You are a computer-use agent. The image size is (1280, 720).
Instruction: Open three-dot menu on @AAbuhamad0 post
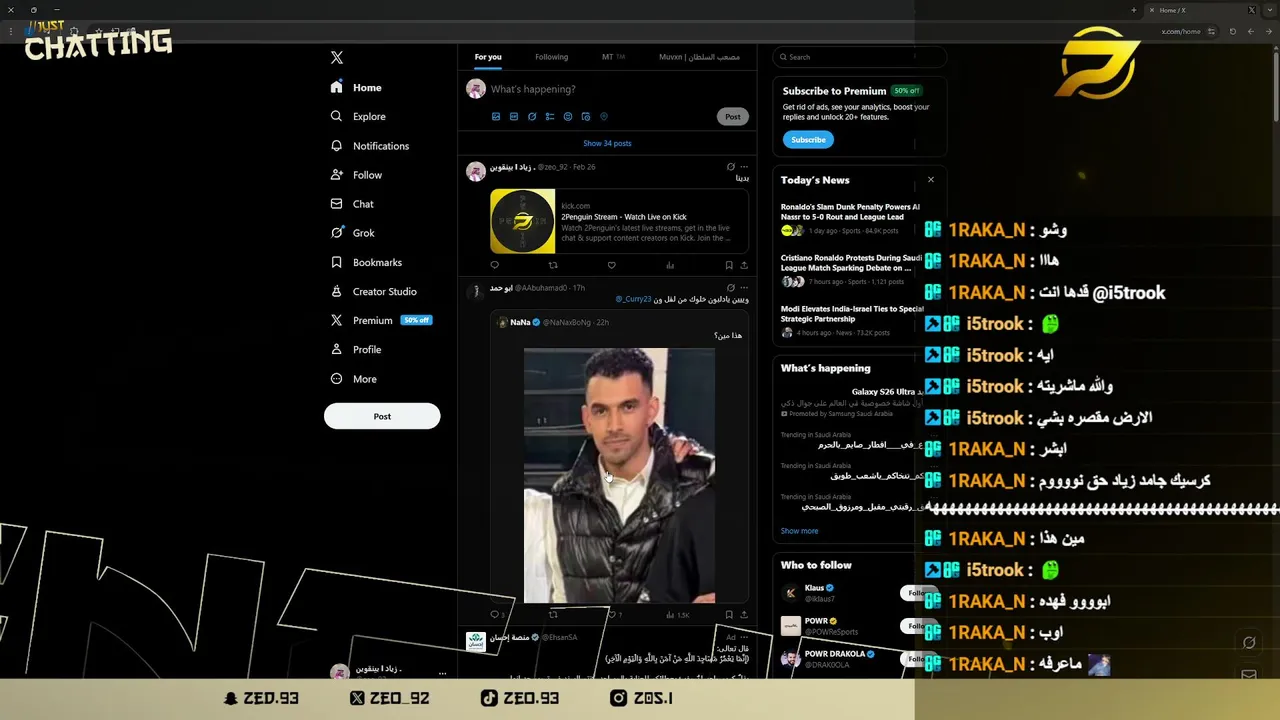[744, 288]
